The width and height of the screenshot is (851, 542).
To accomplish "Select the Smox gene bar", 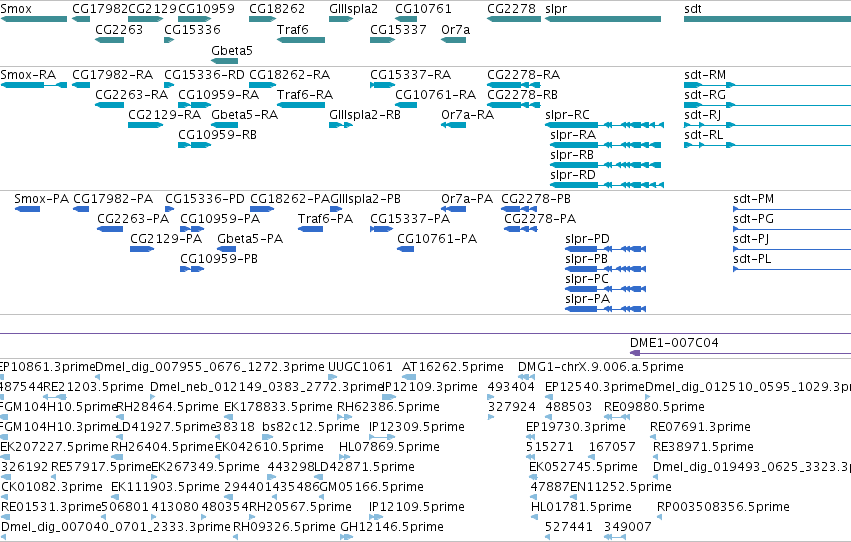I will [34, 19].
